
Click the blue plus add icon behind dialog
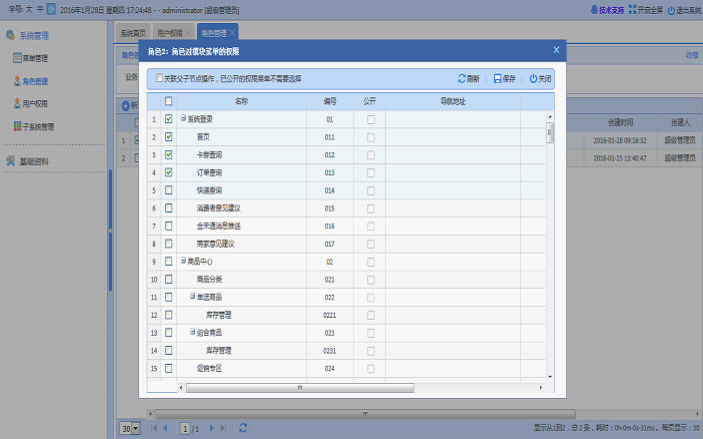pos(126,105)
